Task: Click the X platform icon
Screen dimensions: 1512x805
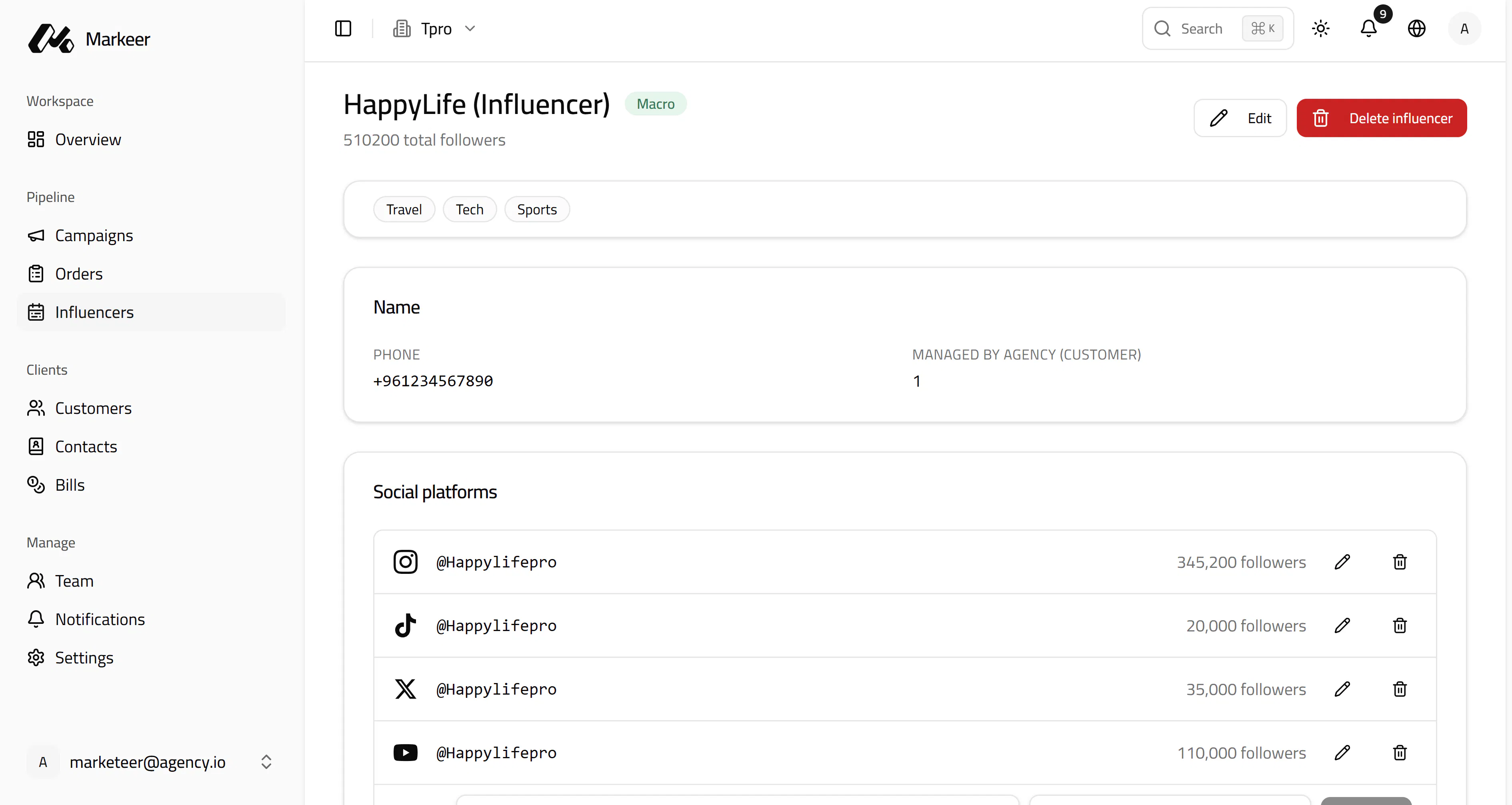Action: [x=406, y=689]
